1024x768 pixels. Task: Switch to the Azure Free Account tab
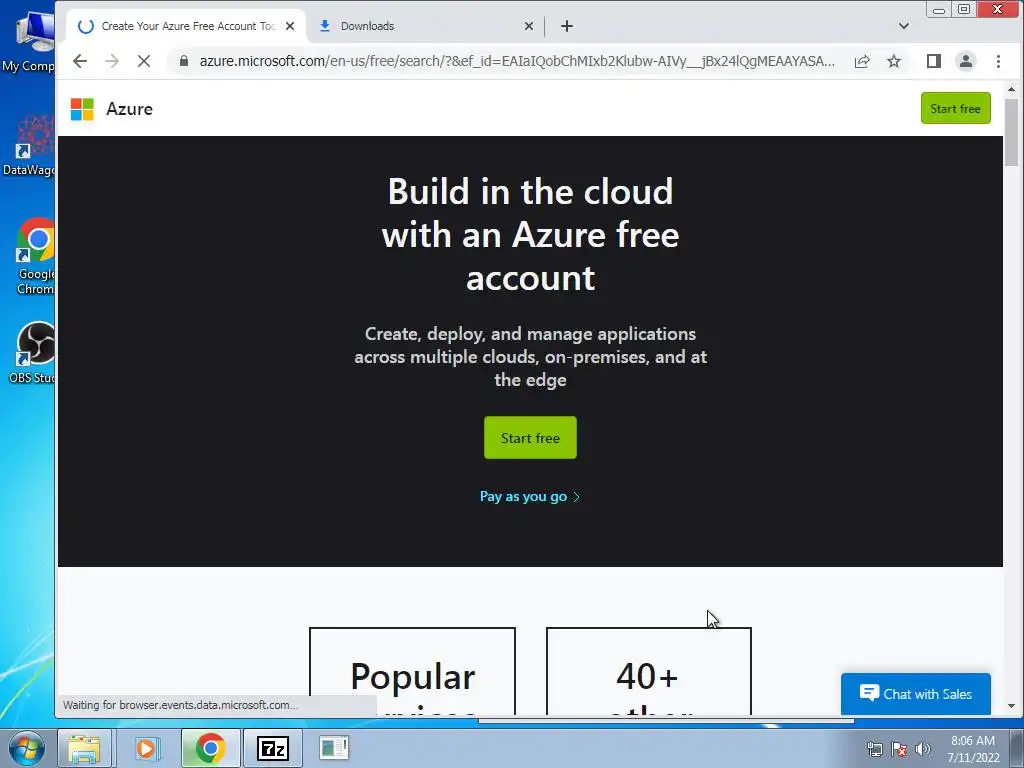point(186,26)
